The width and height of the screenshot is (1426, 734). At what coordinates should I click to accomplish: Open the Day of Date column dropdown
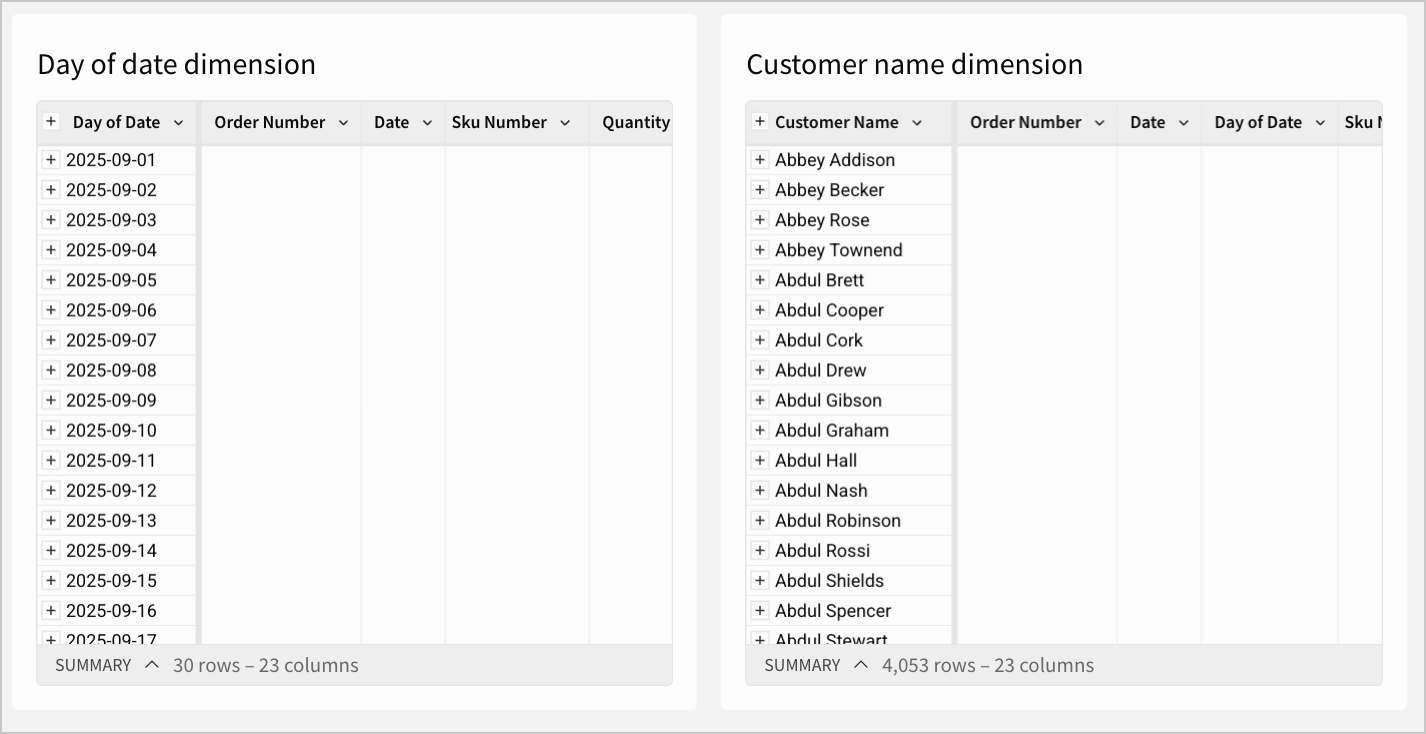181,121
